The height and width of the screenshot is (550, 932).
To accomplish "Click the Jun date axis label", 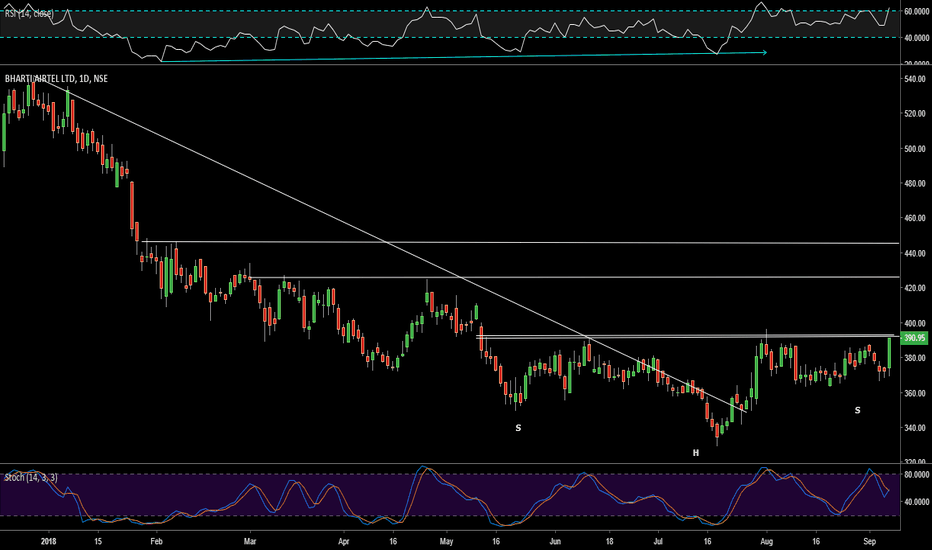I will (555, 542).
